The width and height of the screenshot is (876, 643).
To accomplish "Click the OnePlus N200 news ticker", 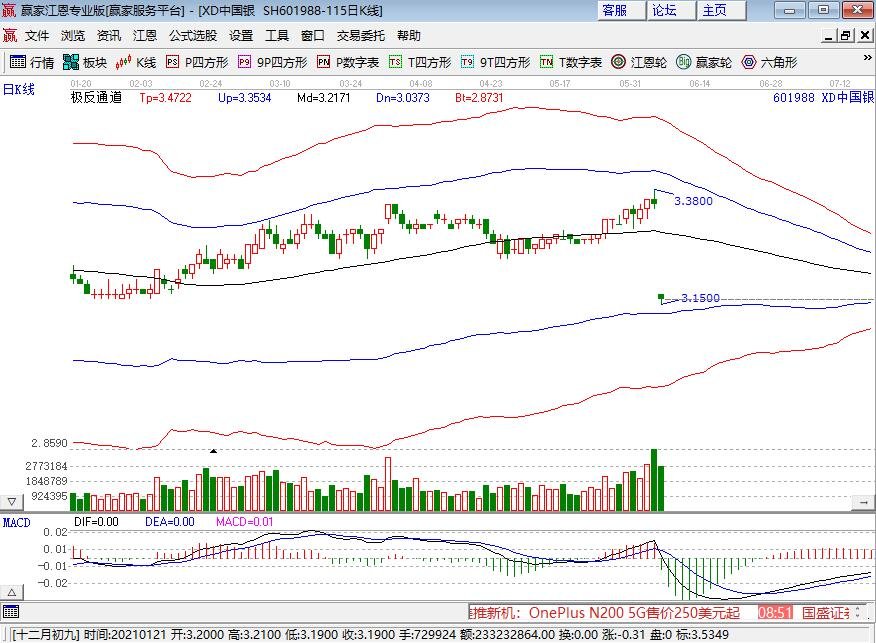I will pyautogui.click(x=610, y=612).
